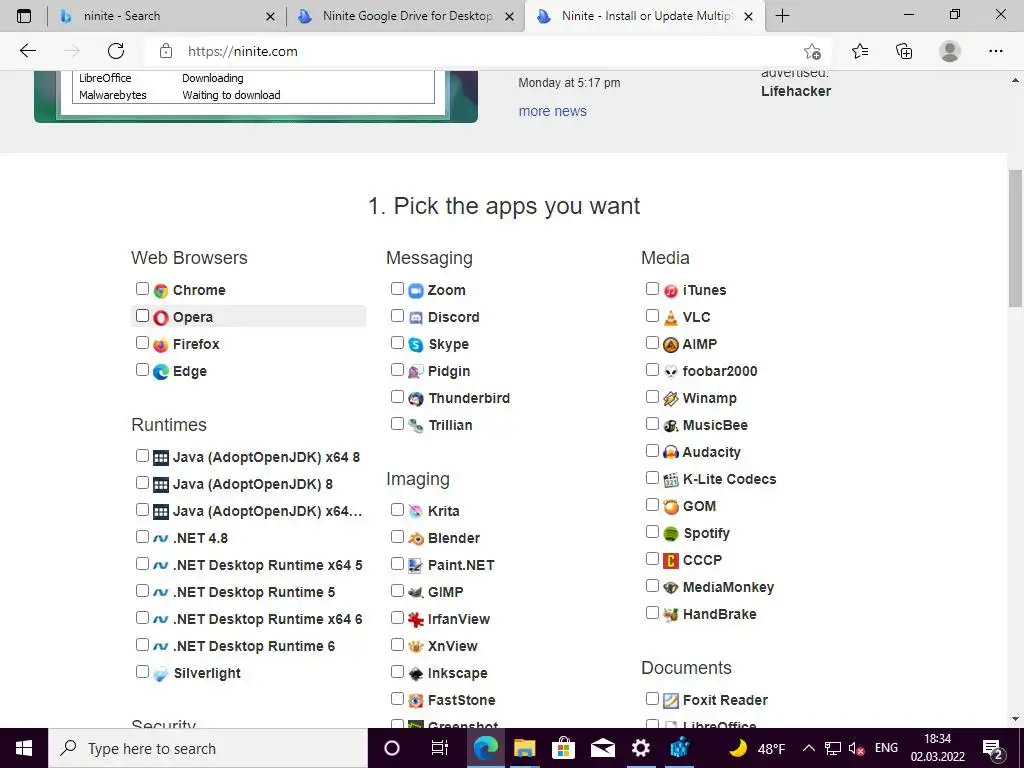Open the weather 48°F widget
The height and width of the screenshot is (768, 1024).
pos(758,748)
